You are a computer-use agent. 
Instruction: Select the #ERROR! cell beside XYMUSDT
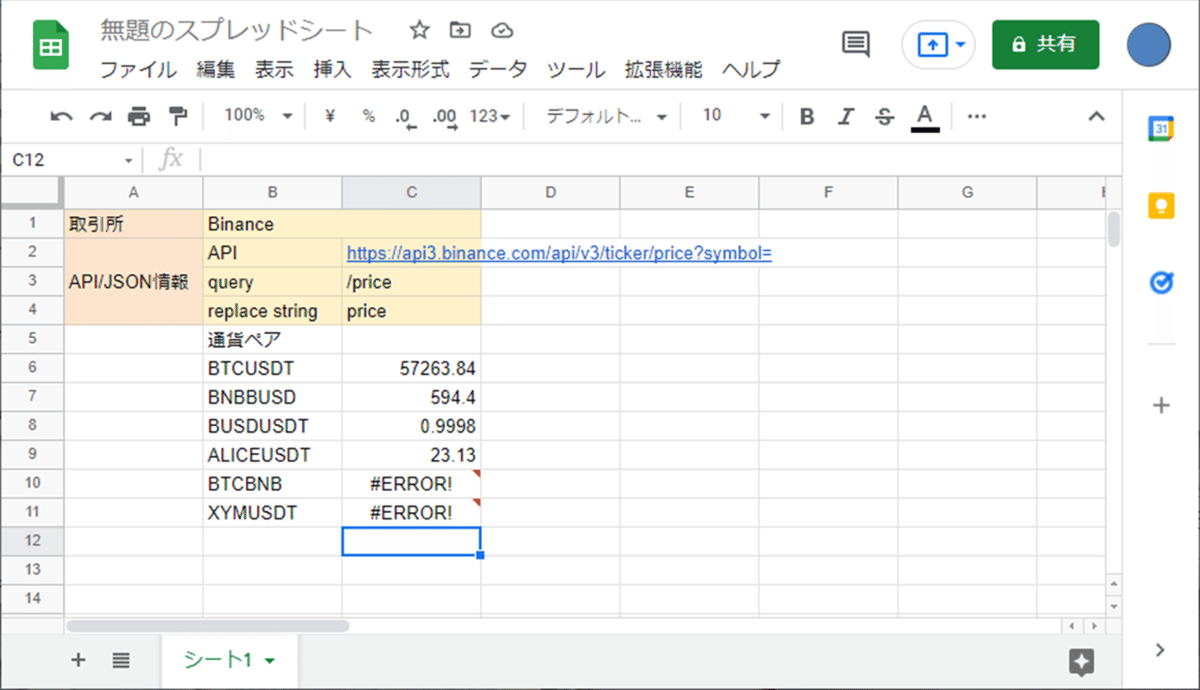coord(411,513)
